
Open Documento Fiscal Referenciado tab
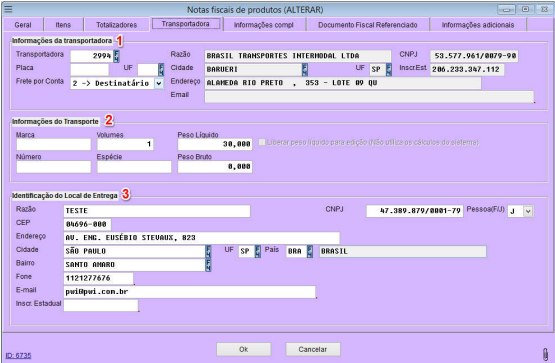[367, 25]
